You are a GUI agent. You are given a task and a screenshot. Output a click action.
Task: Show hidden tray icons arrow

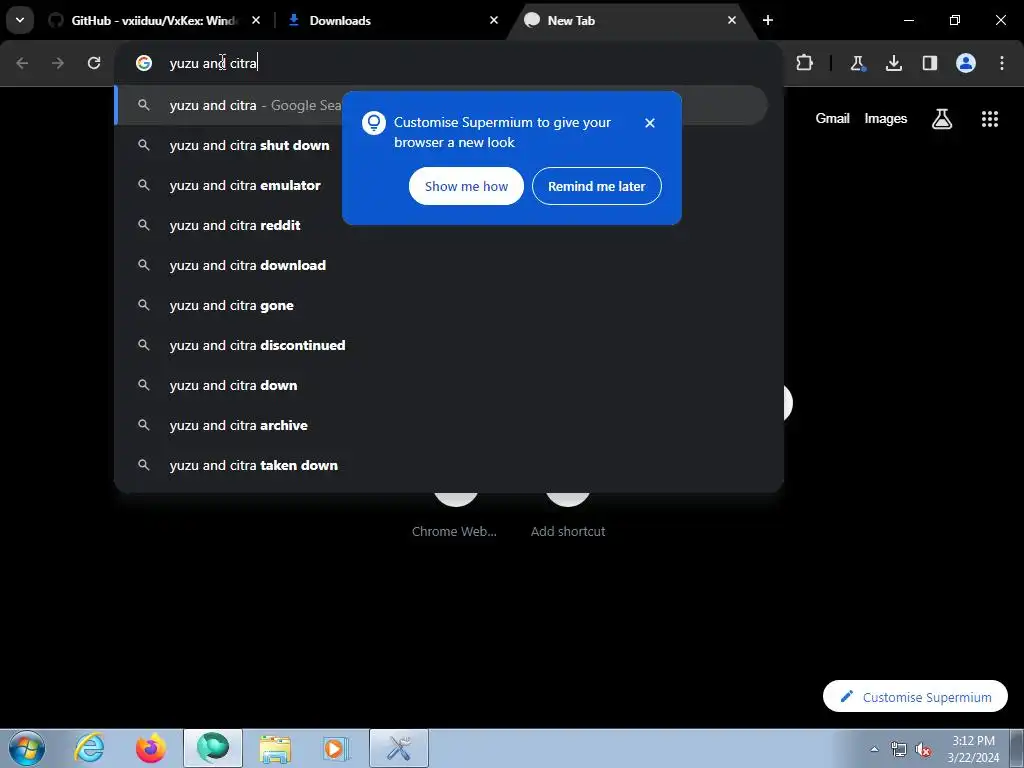coord(874,749)
